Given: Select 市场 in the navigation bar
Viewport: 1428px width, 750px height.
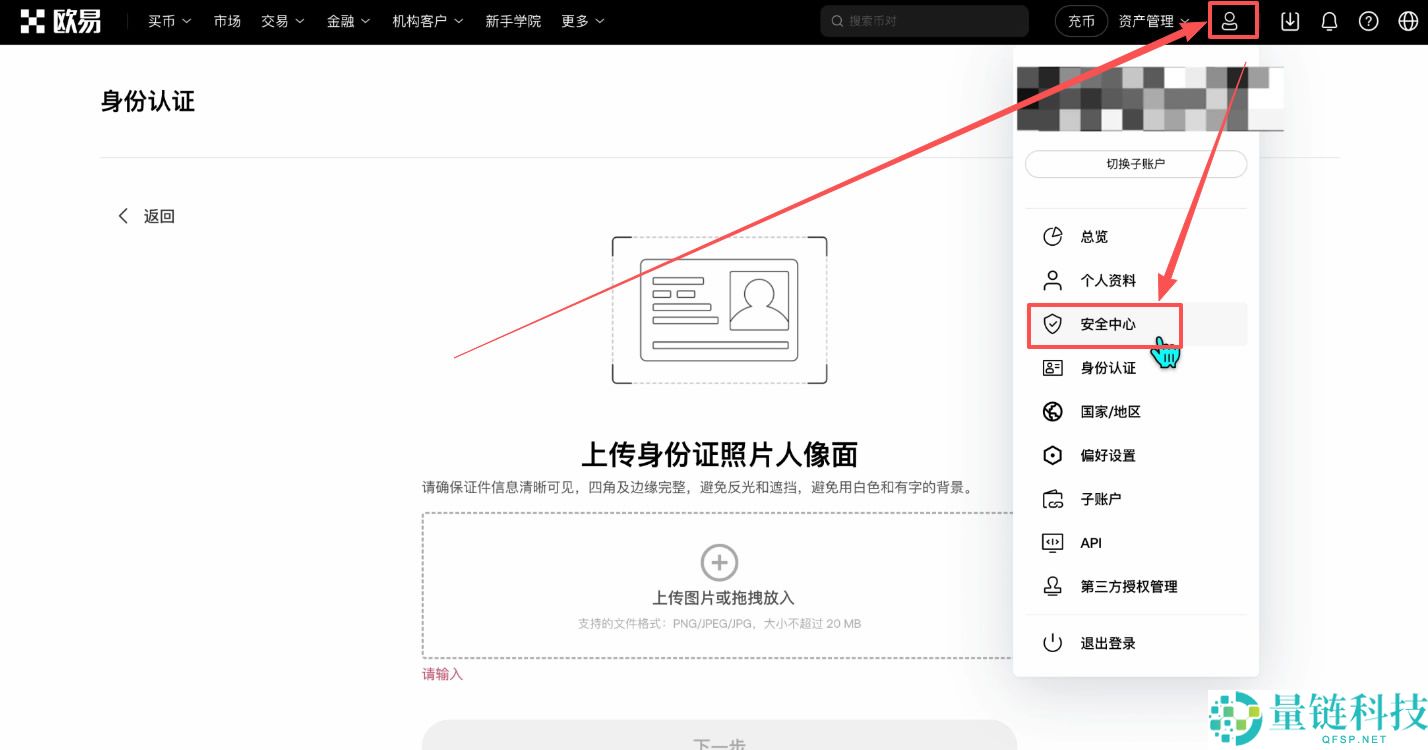Looking at the screenshot, I should 227,20.
